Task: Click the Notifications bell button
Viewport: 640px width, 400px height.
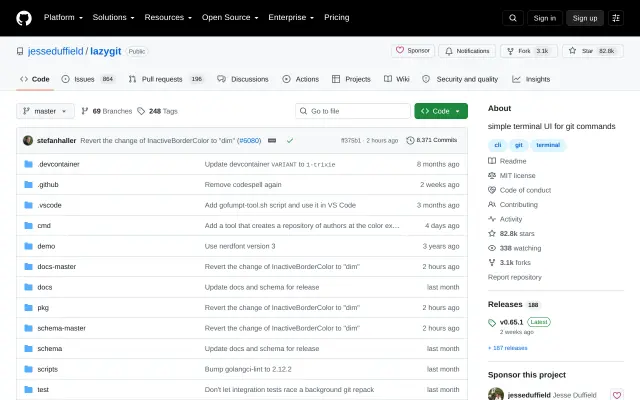Action: (467, 51)
